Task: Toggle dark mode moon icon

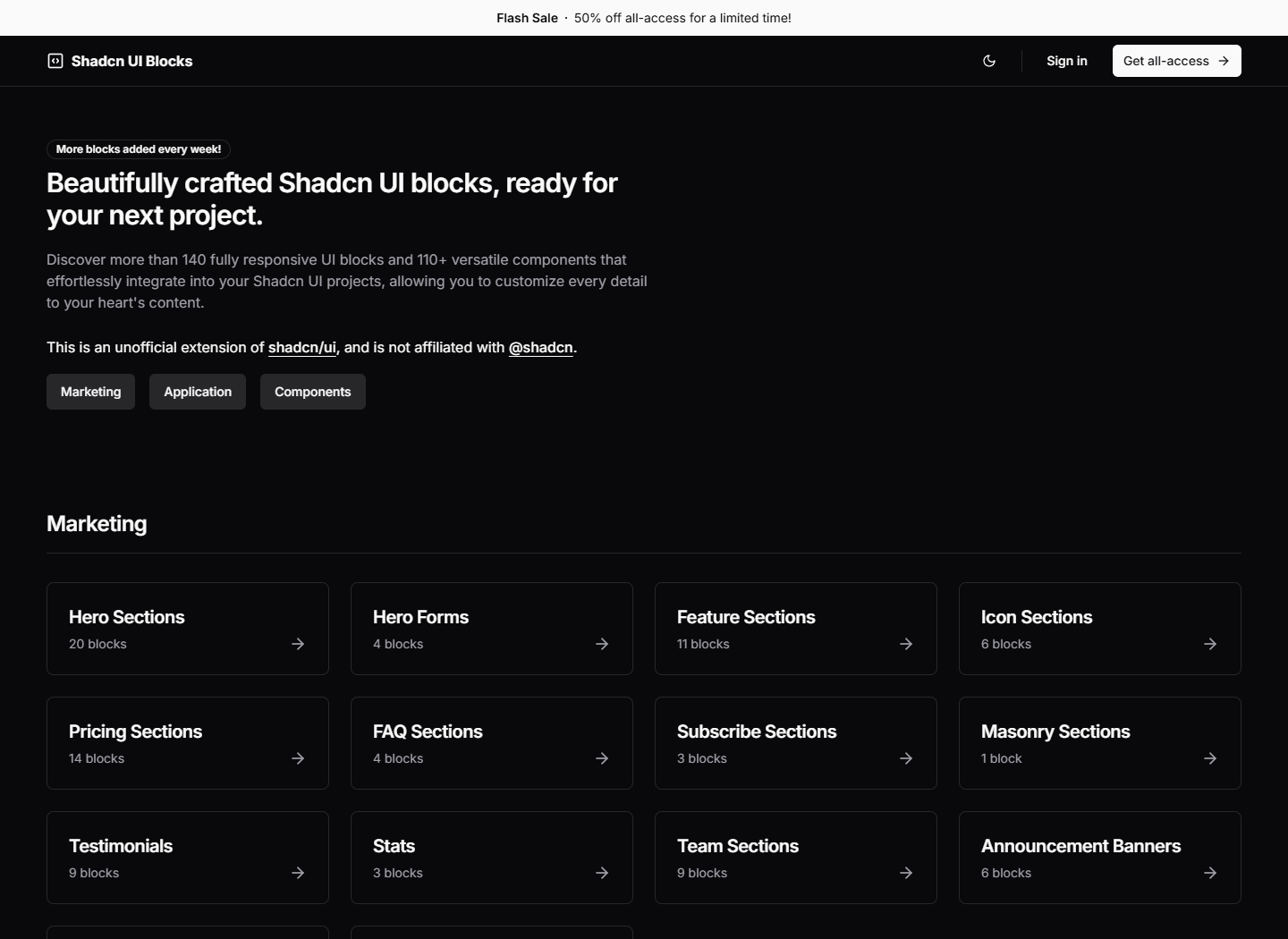Action: (x=989, y=61)
